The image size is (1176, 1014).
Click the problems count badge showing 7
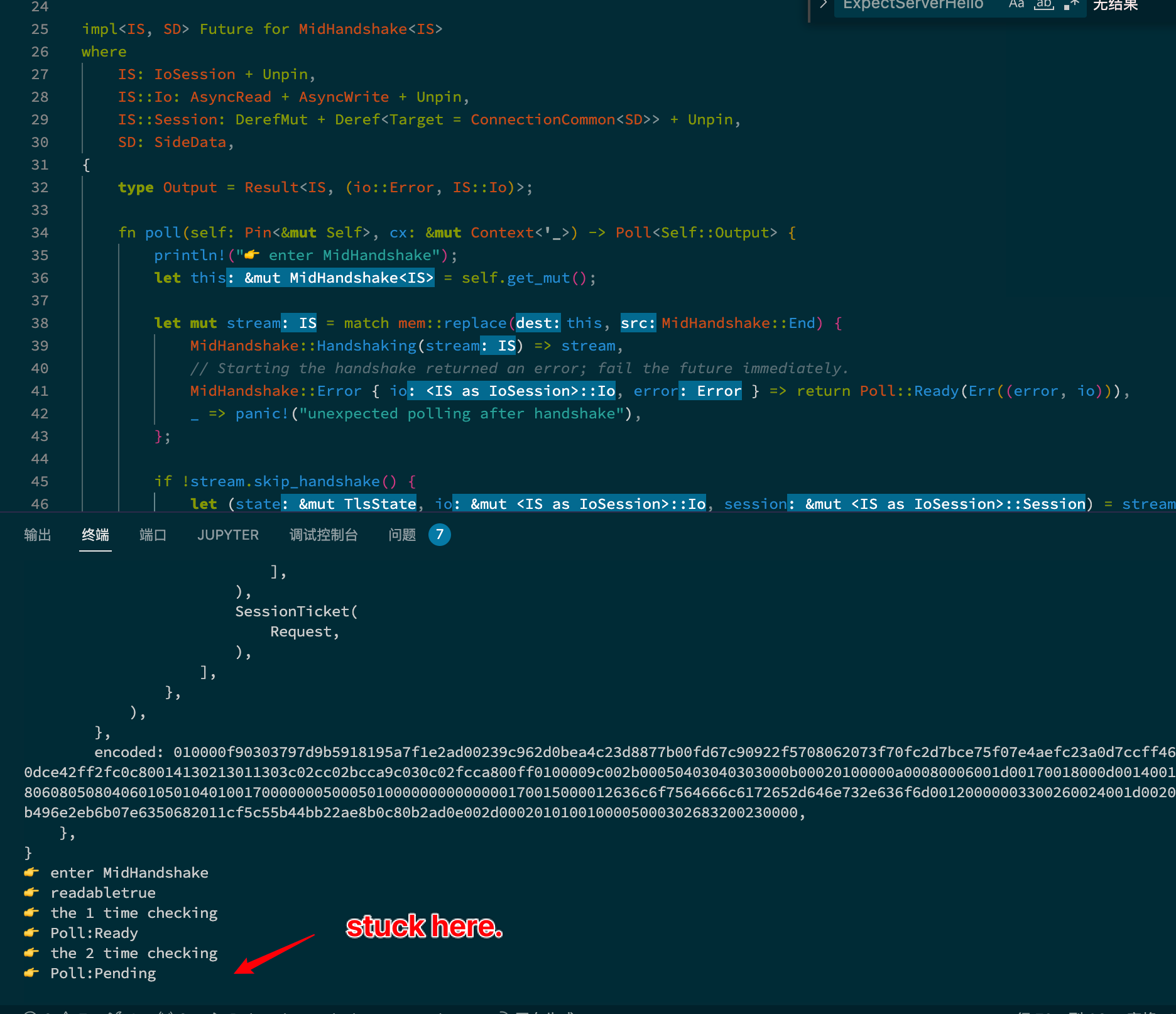click(x=440, y=535)
